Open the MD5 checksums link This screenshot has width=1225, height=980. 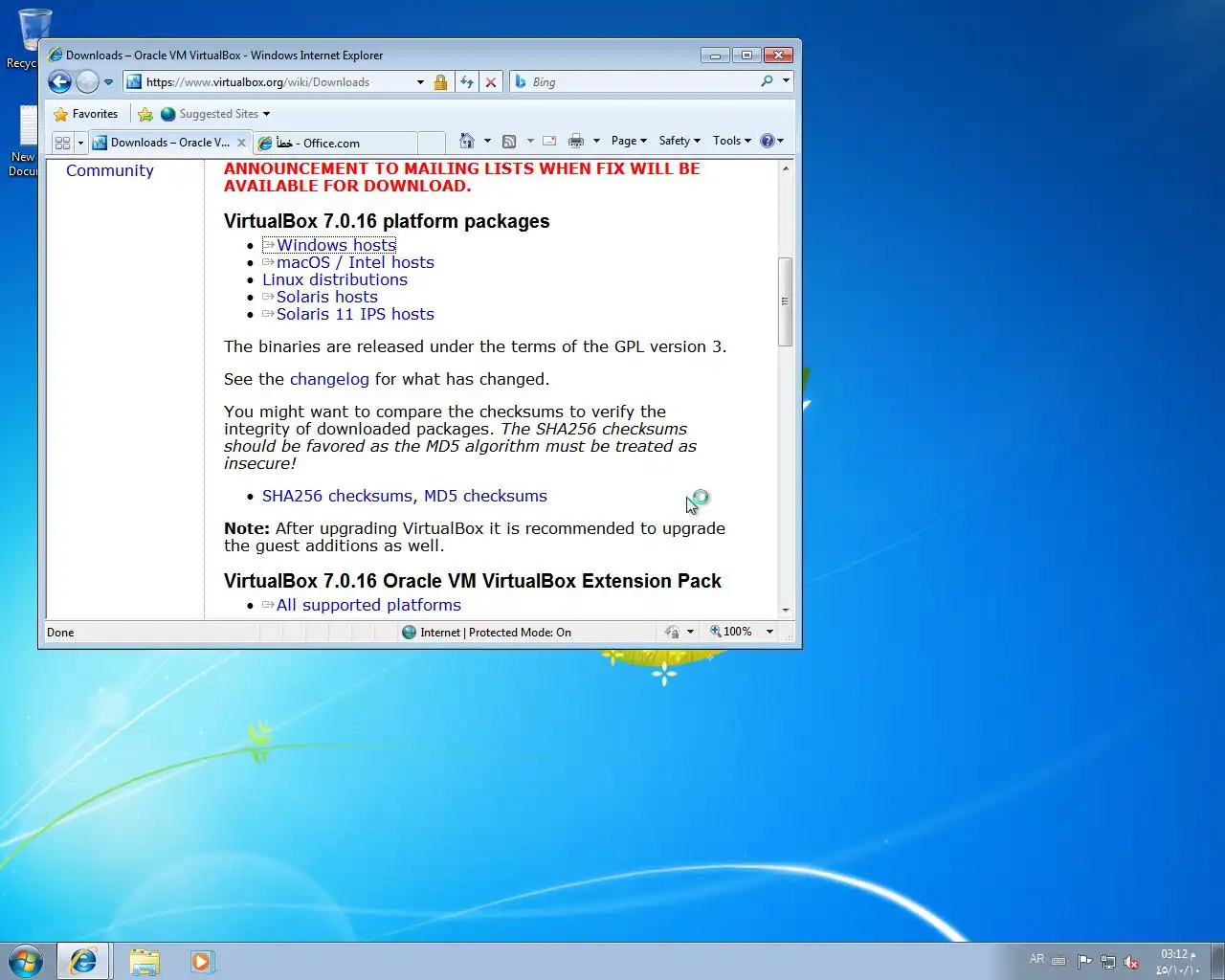[485, 496]
